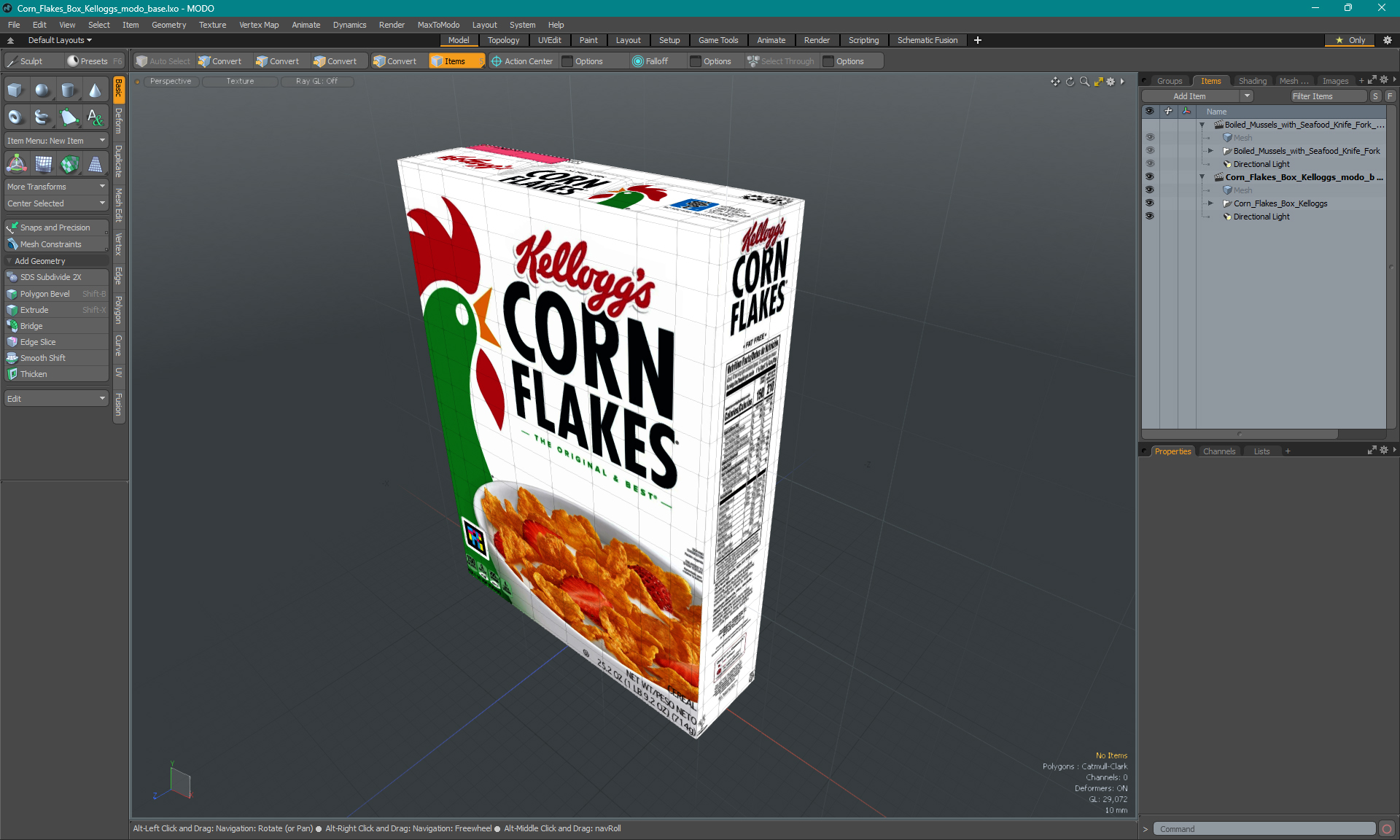
Task: Open the Center Selected dropdown
Action: 56,203
